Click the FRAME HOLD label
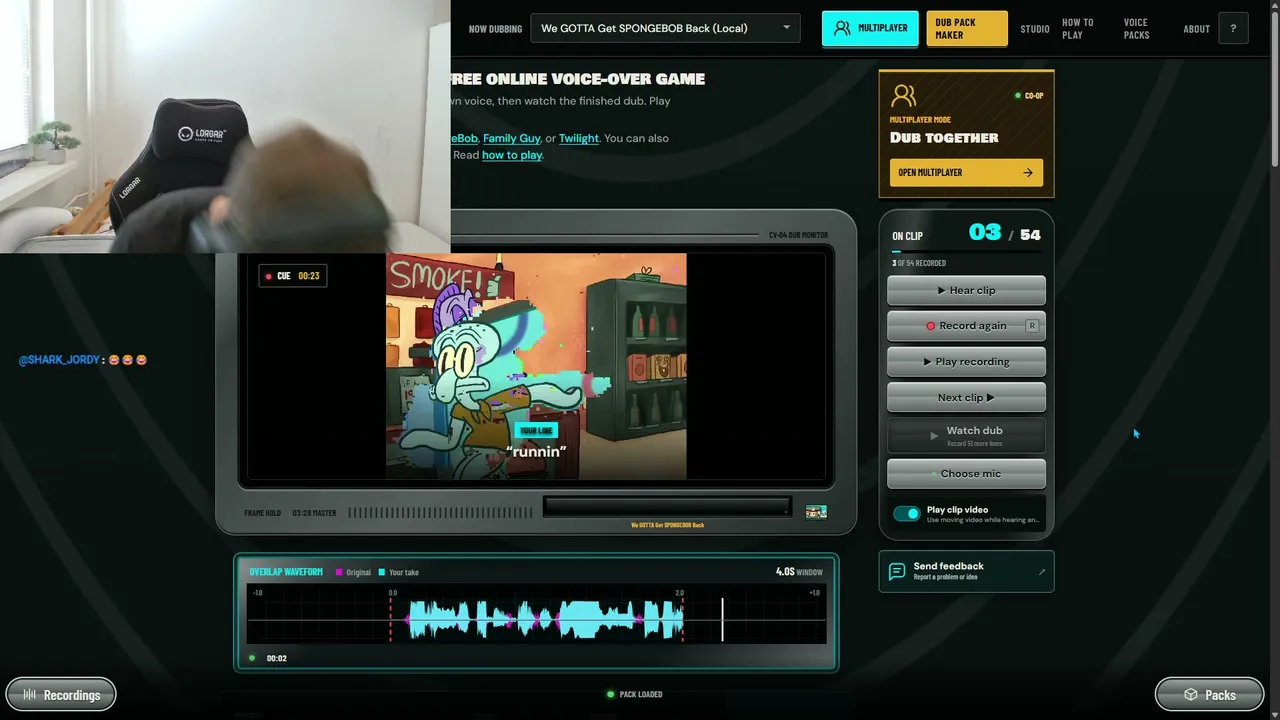Image resolution: width=1280 pixels, height=720 pixels. click(263, 513)
